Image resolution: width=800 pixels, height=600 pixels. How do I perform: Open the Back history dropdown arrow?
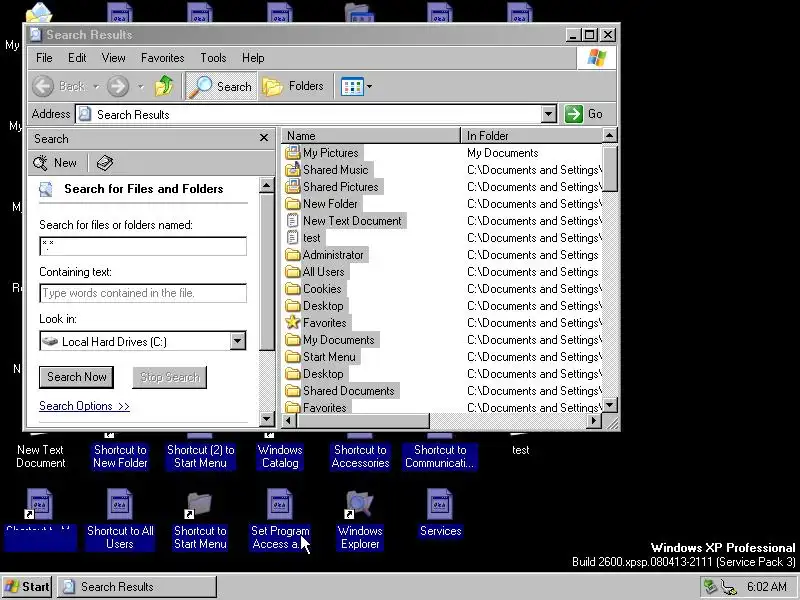96,87
